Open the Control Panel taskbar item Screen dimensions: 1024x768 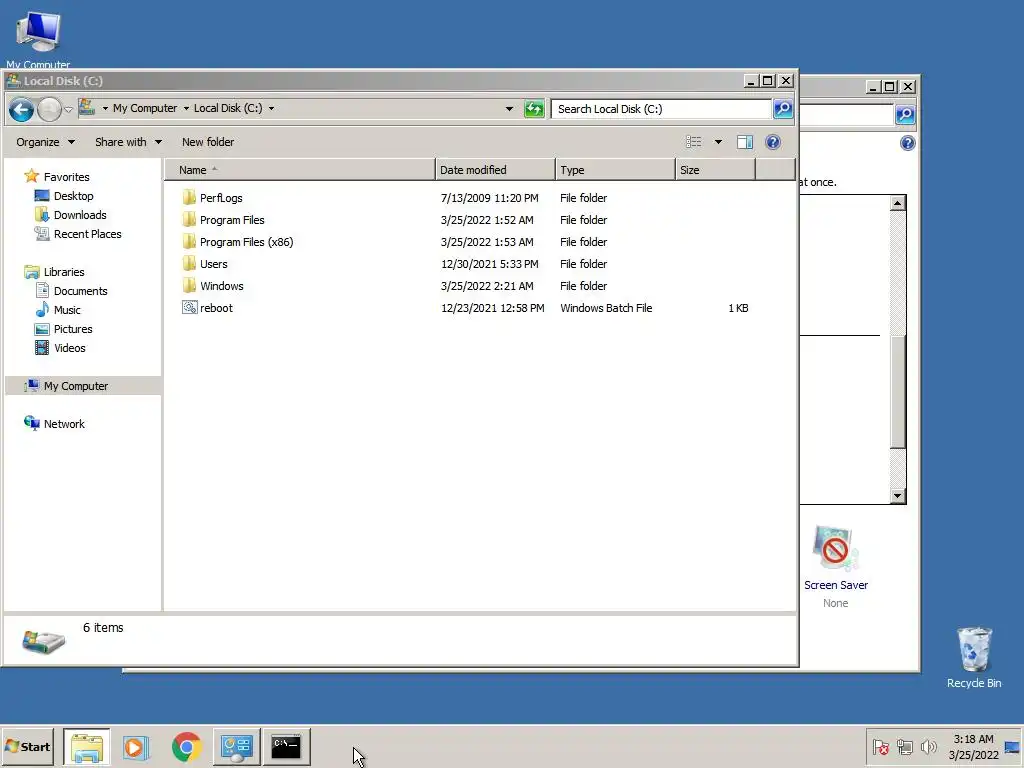pyautogui.click(x=236, y=746)
